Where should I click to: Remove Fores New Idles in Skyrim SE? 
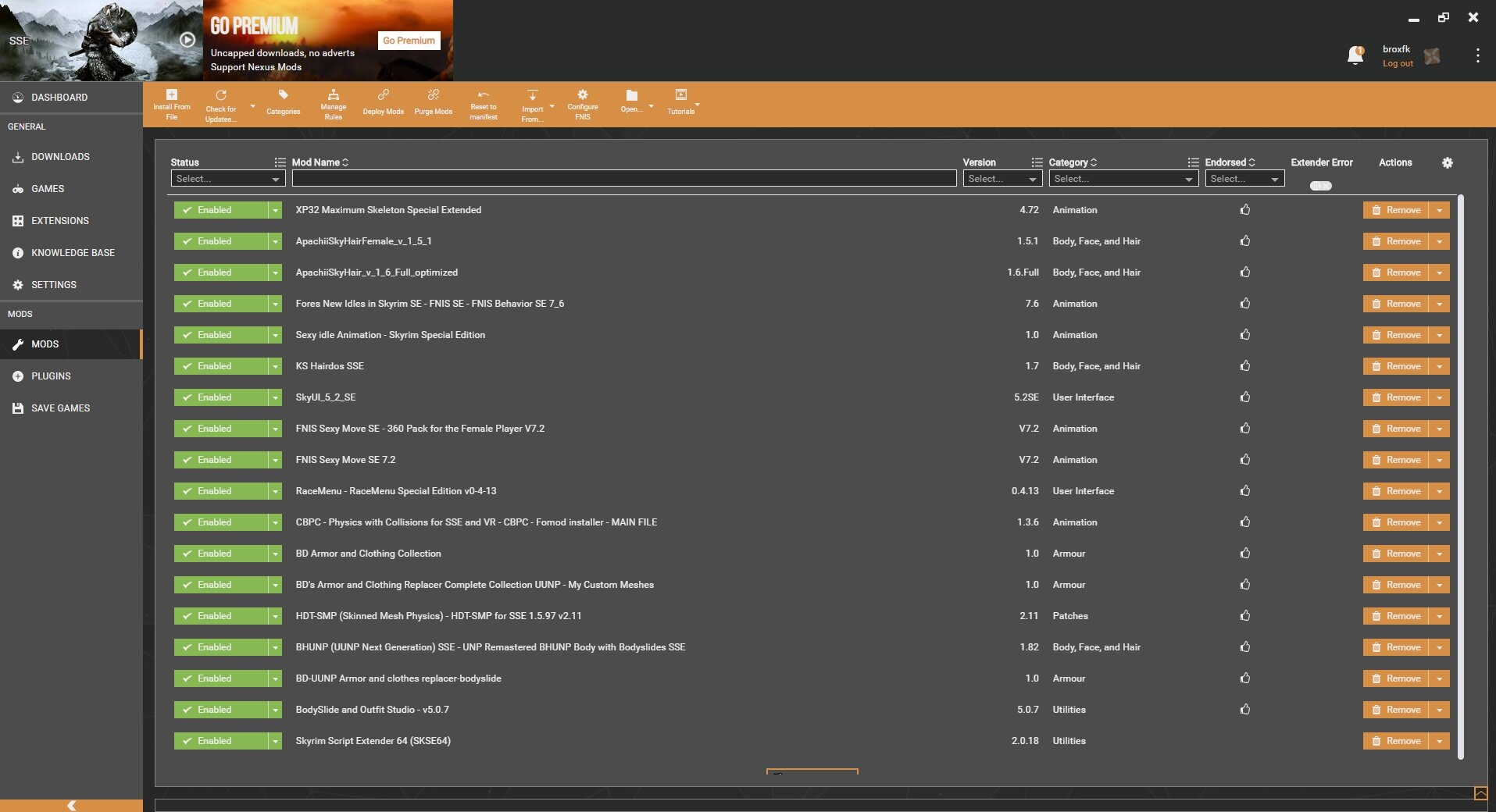point(1396,304)
